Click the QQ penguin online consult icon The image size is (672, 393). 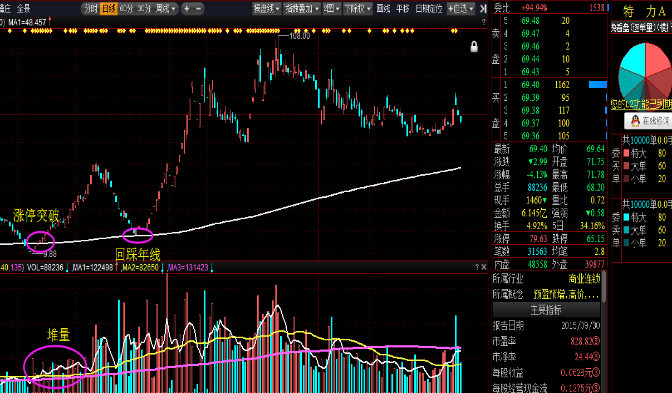(x=636, y=121)
